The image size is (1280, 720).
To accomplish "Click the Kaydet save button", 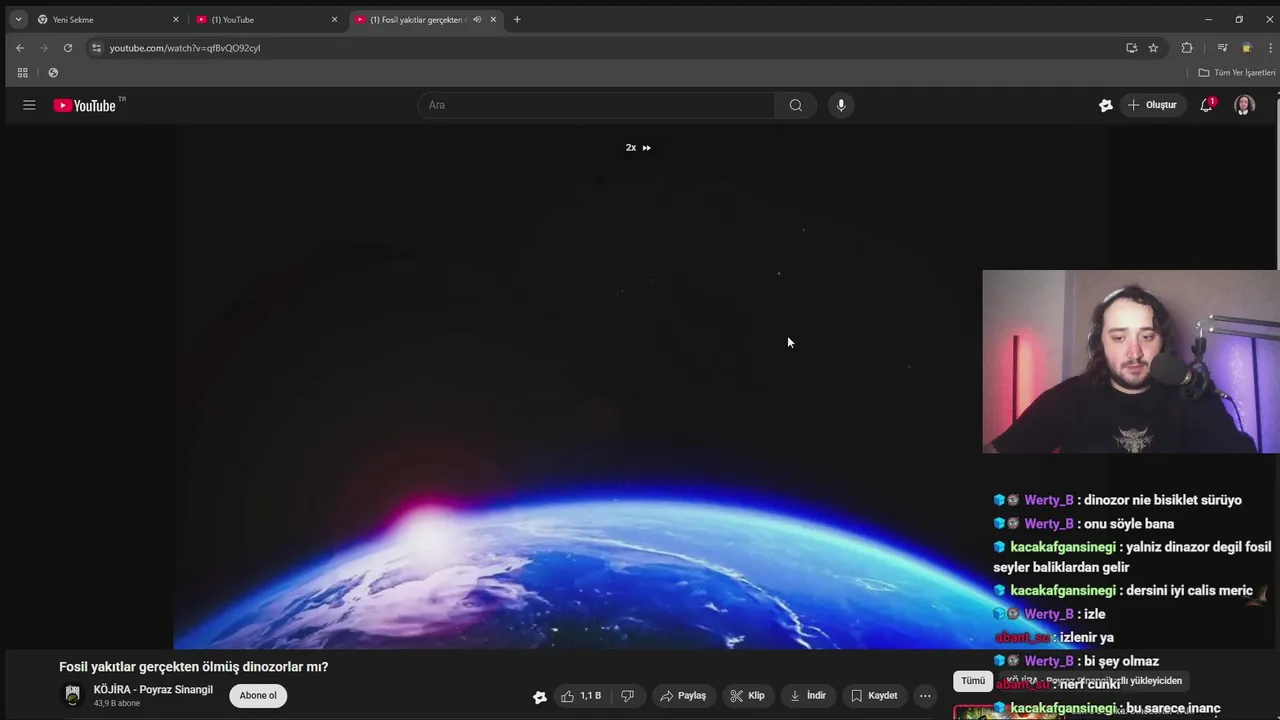I will pyautogui.click(x=874, y=696).
